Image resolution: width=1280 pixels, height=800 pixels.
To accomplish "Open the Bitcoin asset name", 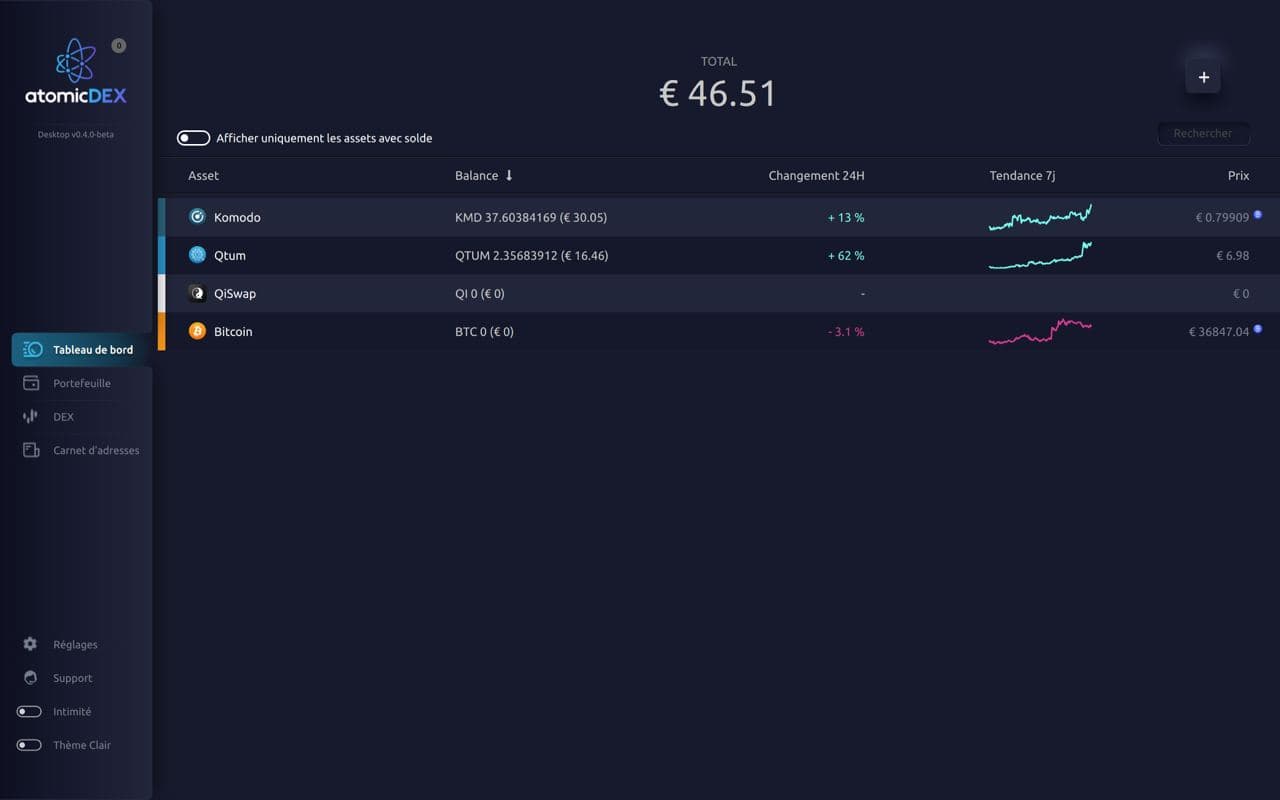I will (x=233, y=331).
